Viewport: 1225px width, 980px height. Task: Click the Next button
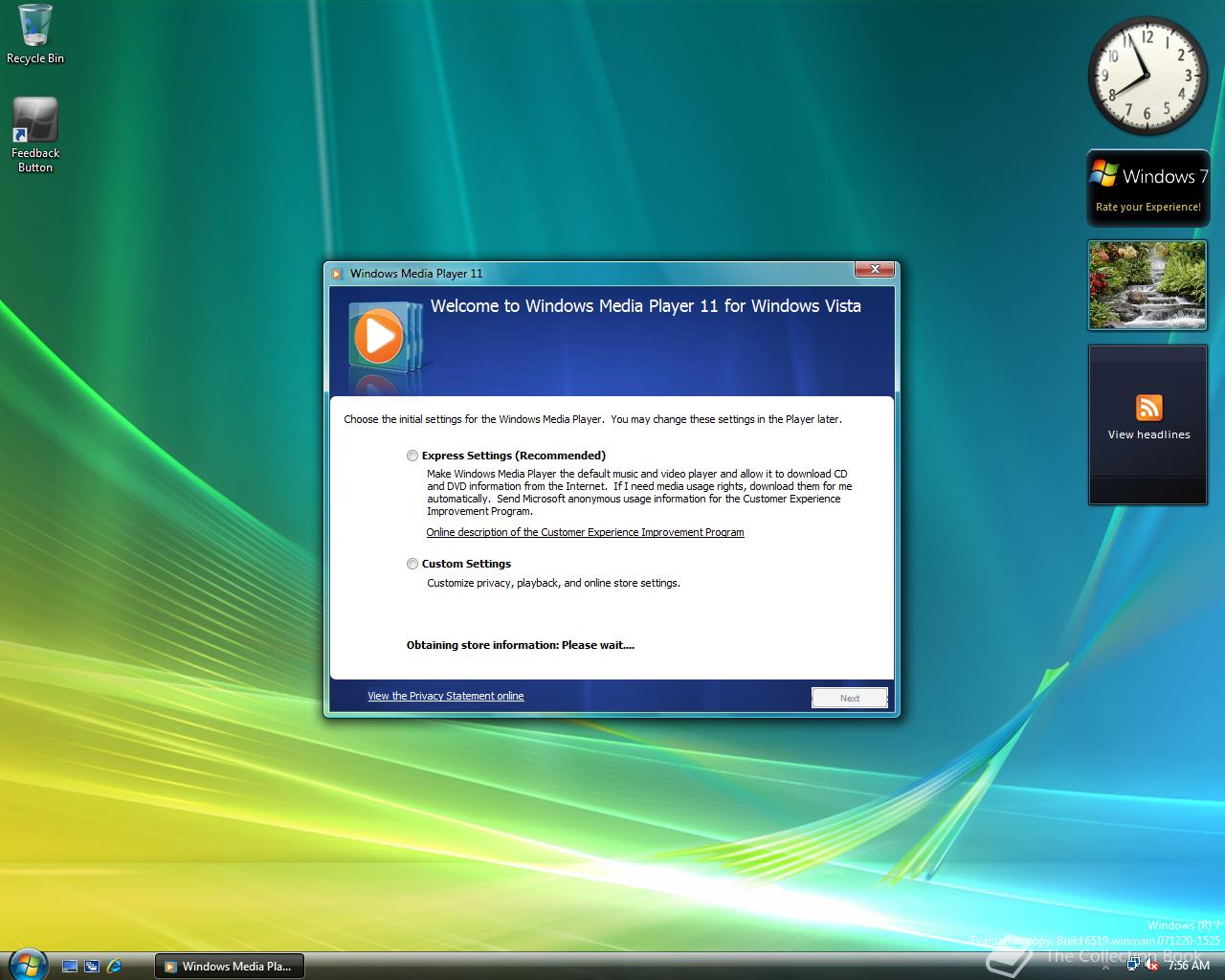(x=850, y=698)
